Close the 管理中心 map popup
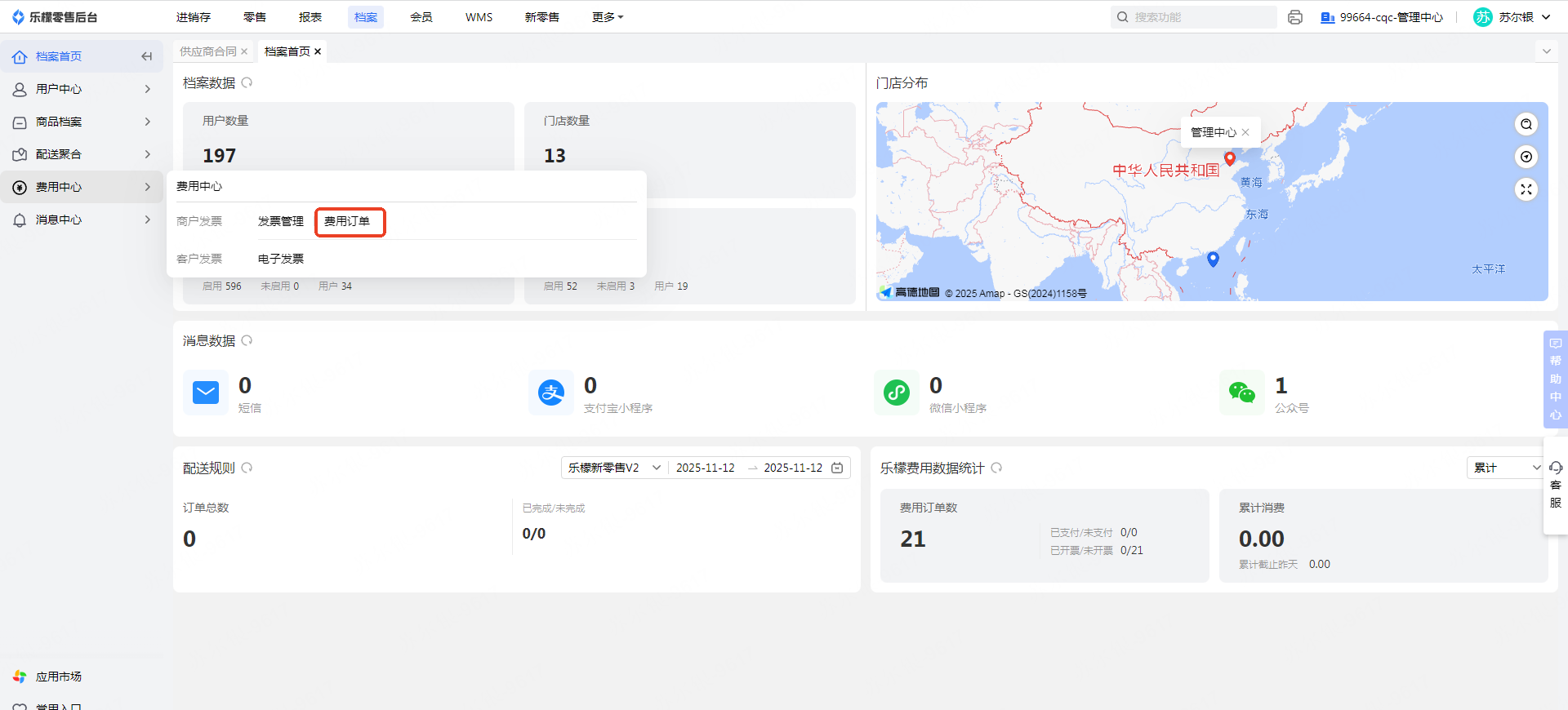The height and width of the screenshot is (710, 1568). pyautogui.click(x=1245, y=132)
